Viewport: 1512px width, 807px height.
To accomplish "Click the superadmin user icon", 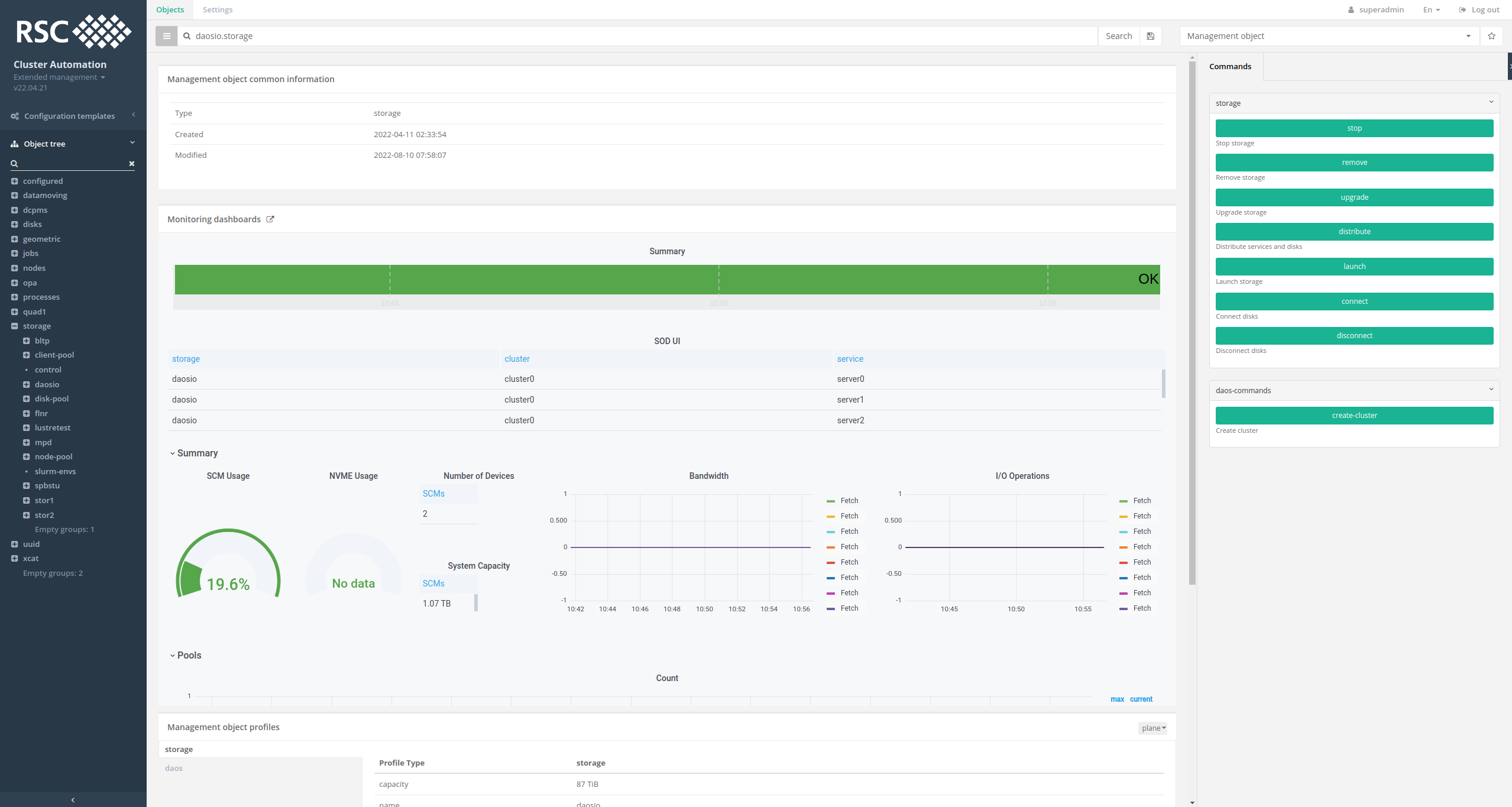I will [x=1352, y=9].
